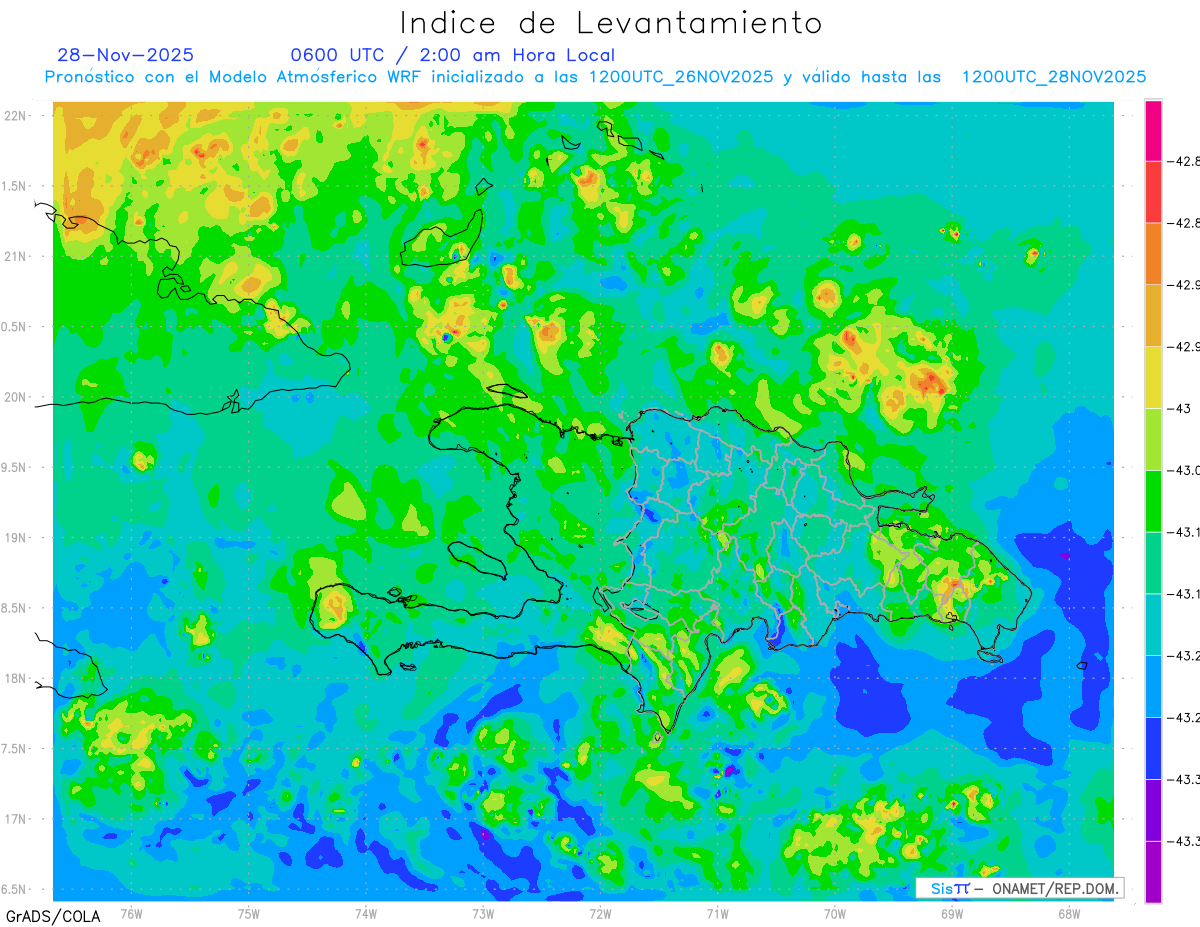The image size is (1200, 927).
Task: Pick the orange swatch in the color bar
Action: [x=1153, y=253]
